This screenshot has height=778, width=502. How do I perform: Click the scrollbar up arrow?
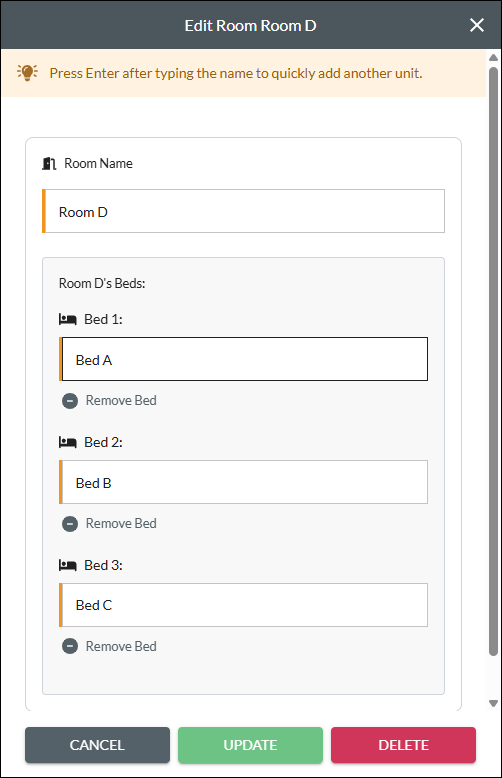click(493, 58)
